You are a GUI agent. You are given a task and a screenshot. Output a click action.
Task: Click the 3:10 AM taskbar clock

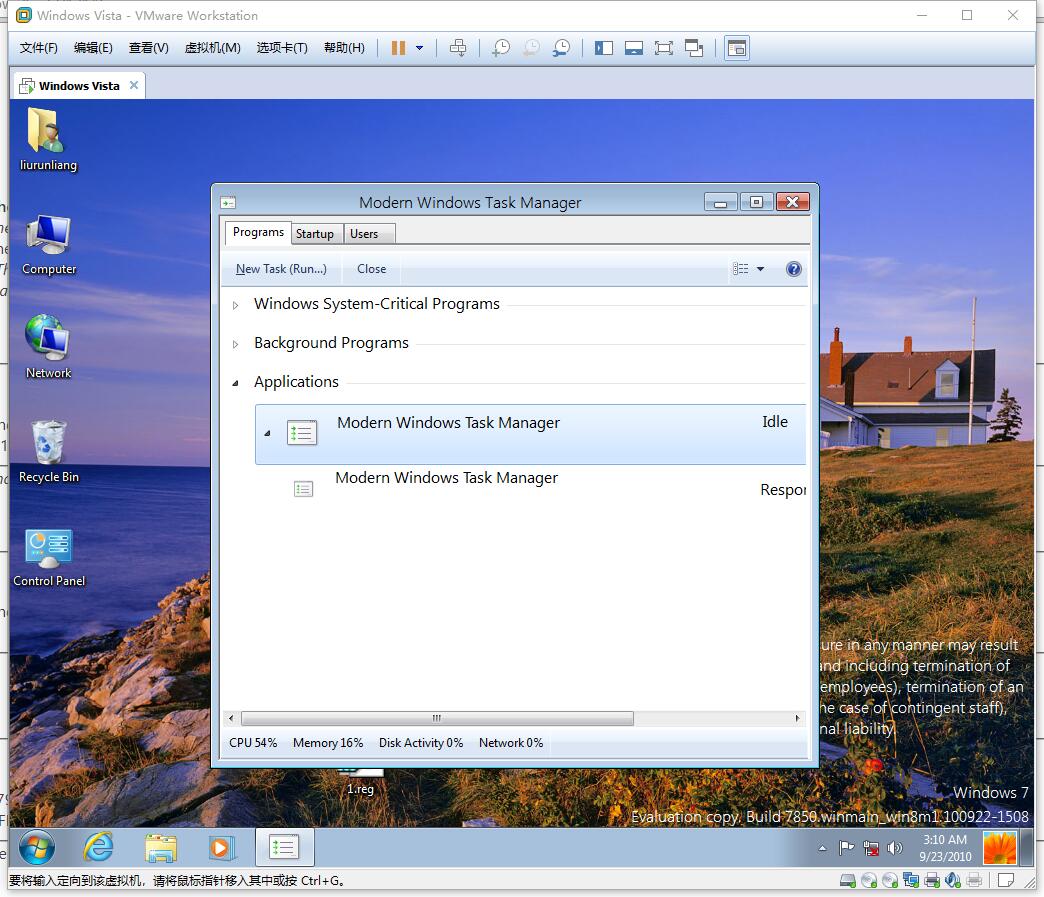pyautogui.click(x=945, y=848)
